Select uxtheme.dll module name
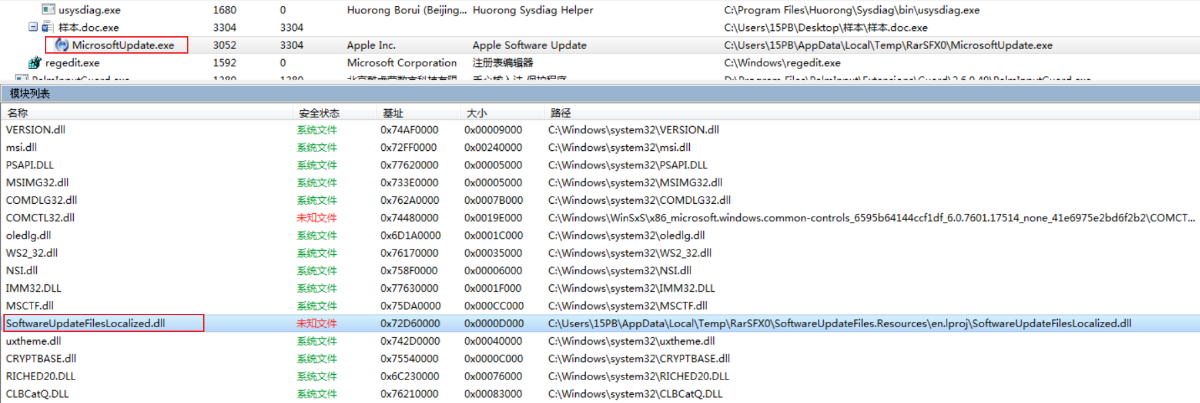The width and height of the screenshot is (1200, 403). point(35,341)
